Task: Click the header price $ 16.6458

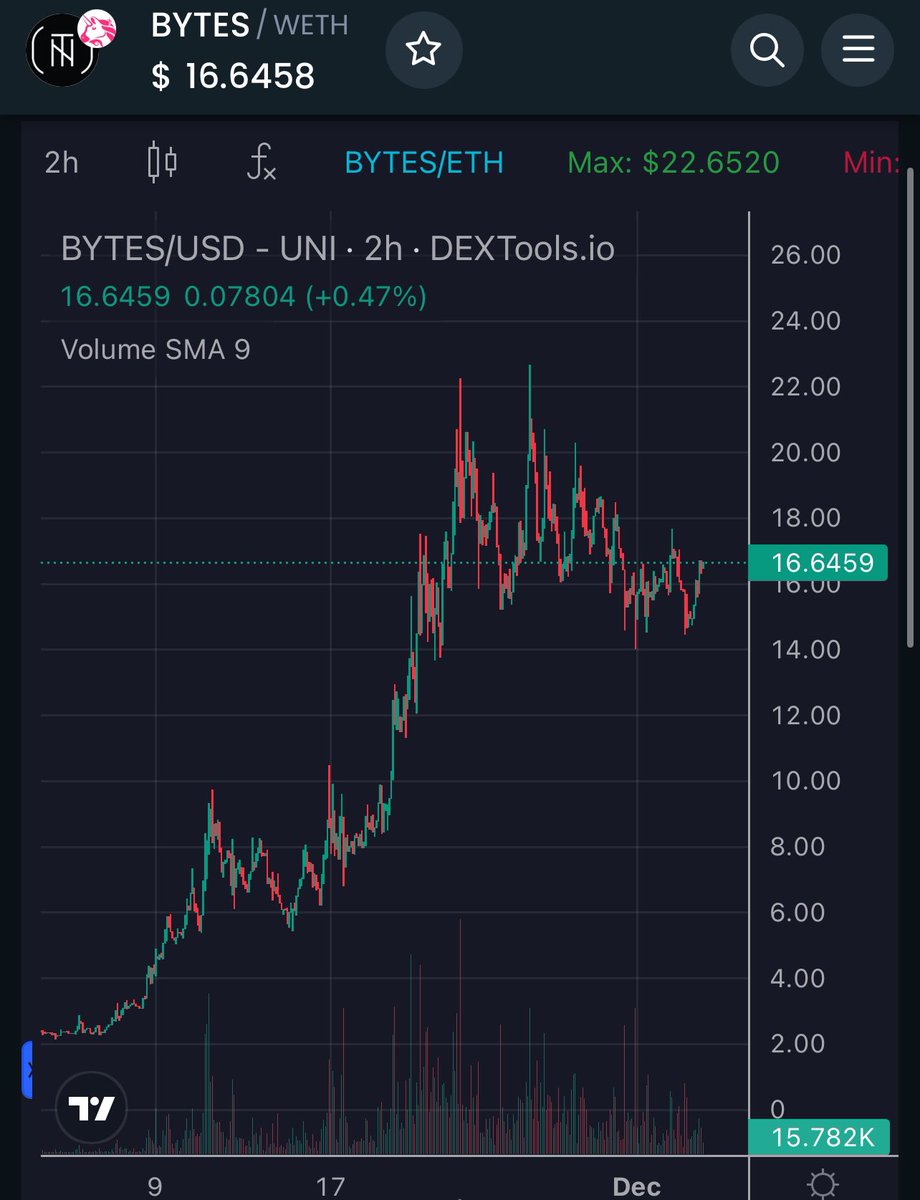Action: pos(233,75)
